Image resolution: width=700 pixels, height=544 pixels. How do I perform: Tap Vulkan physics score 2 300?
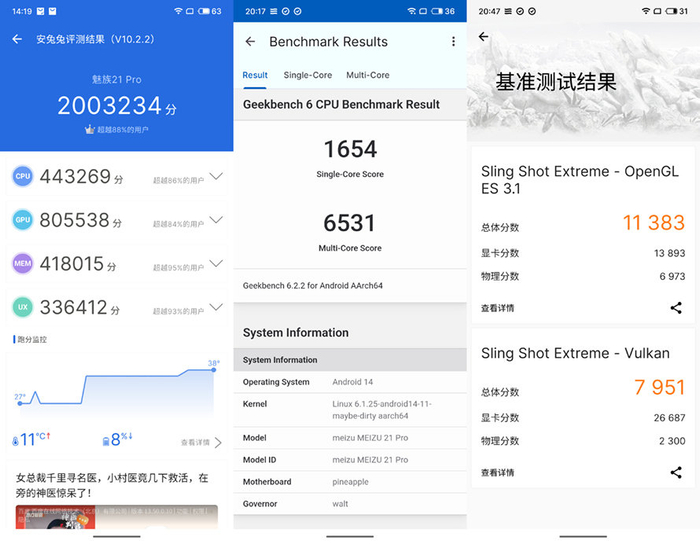pyautogui.click(x=672, y=441)
